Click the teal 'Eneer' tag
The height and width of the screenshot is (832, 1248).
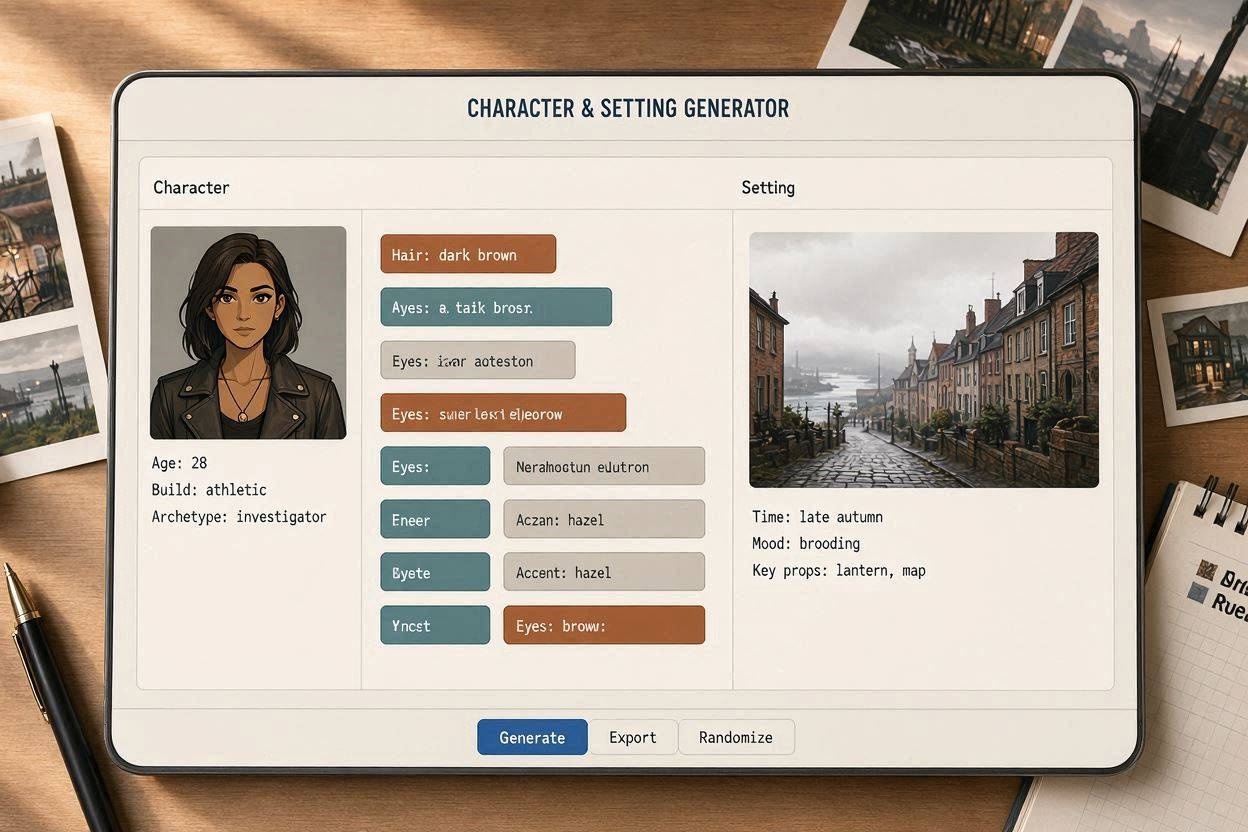(x=435, y=519)
